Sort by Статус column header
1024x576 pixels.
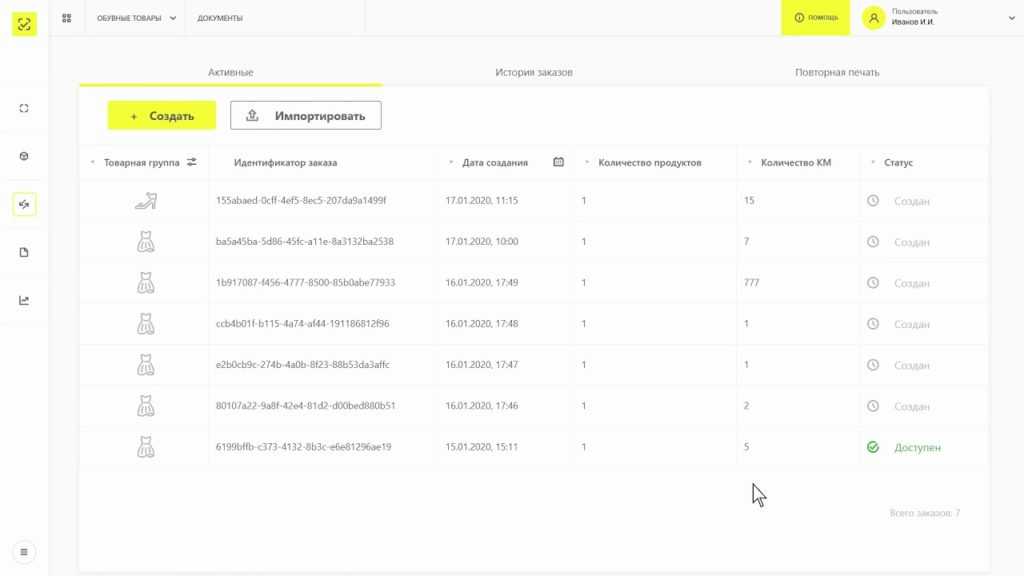coord(897,163)
